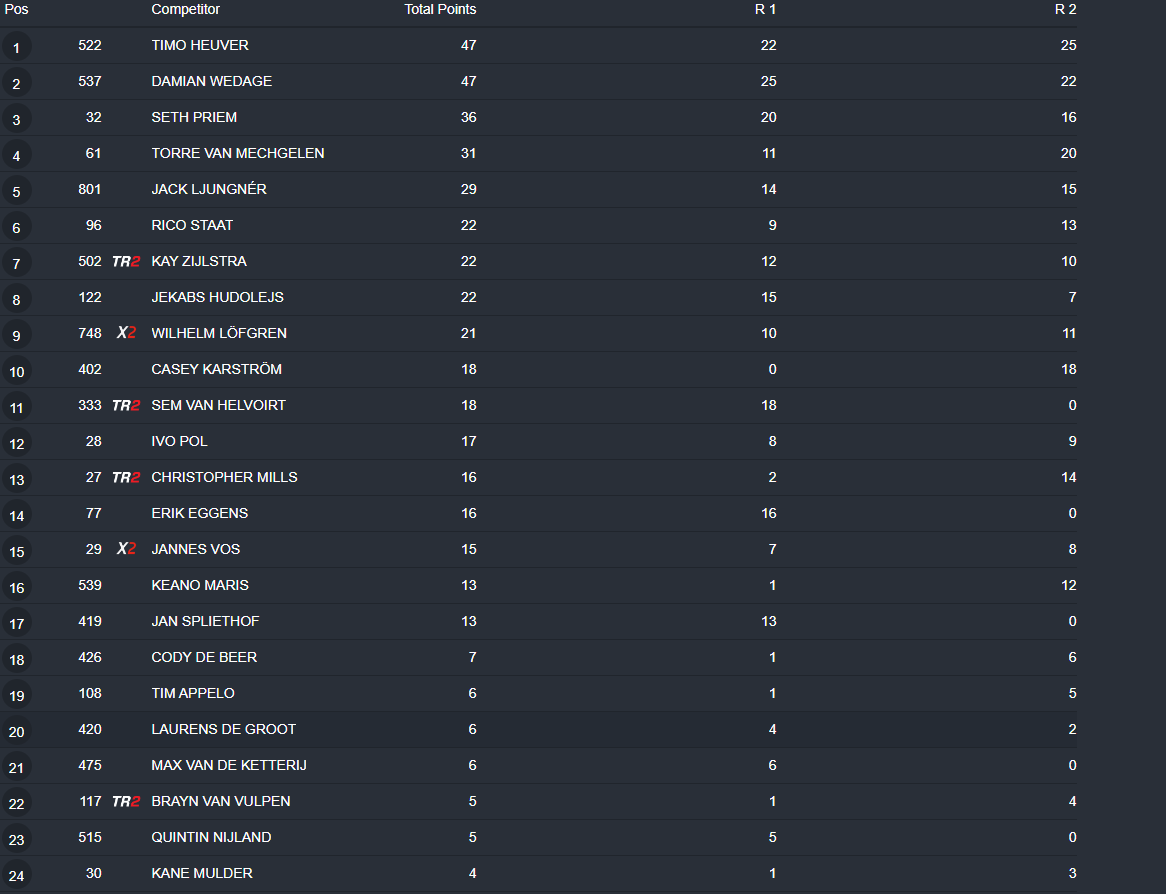Sort by the R 1 column header

(x=765, y=10)
